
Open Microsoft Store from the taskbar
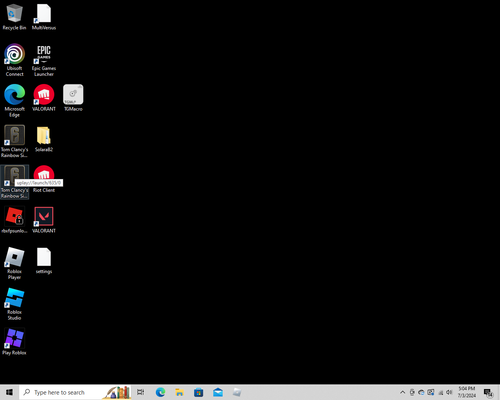pos(199,392)
